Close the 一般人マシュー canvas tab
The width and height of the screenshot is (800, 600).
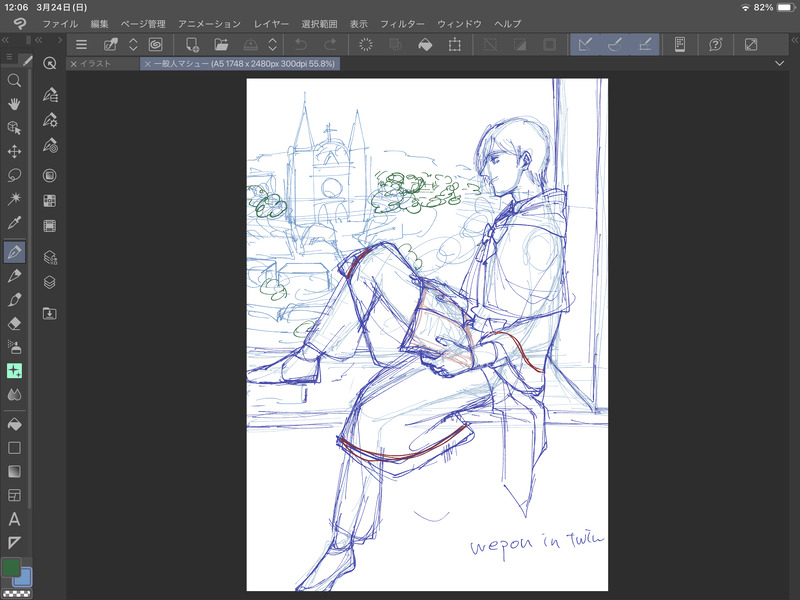click(147, 64)
